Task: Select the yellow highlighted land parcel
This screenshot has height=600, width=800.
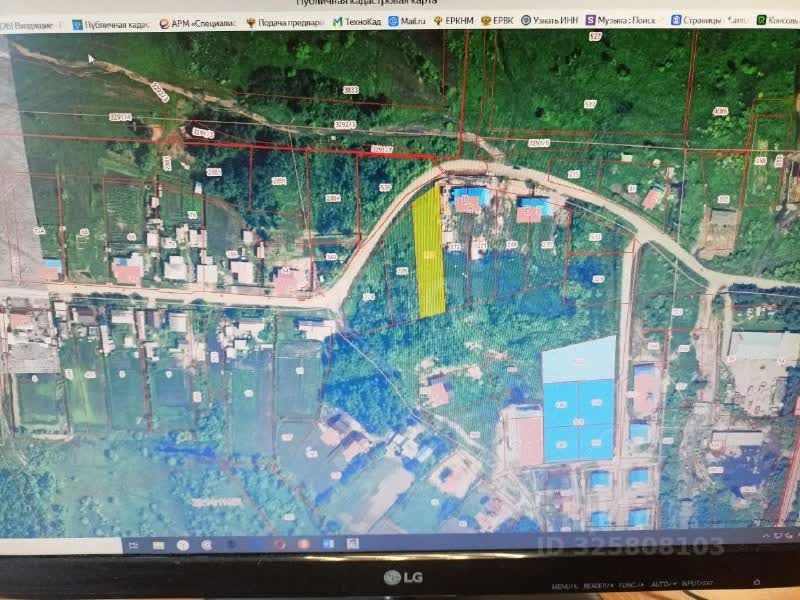Action: click(430, 253)
